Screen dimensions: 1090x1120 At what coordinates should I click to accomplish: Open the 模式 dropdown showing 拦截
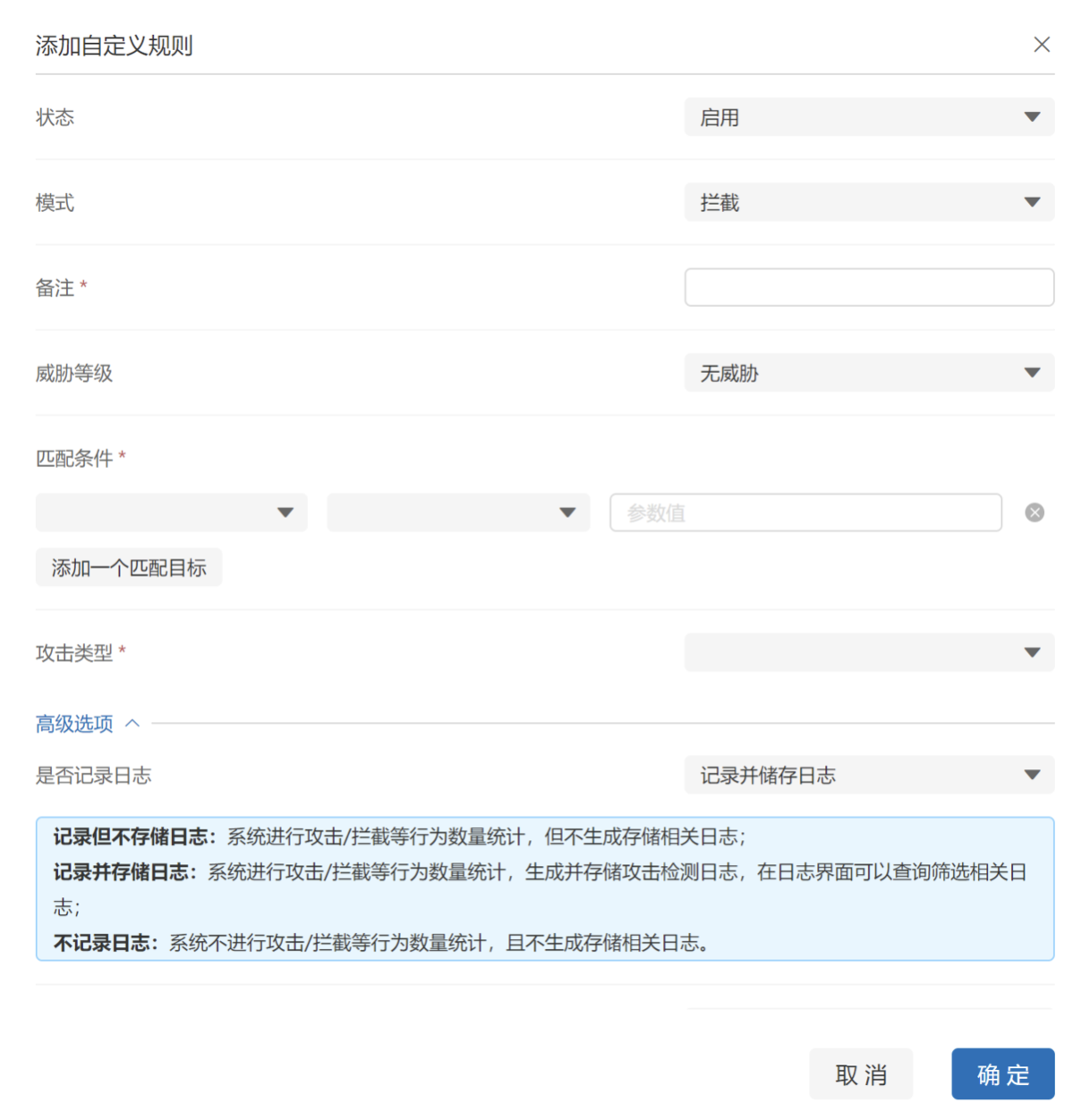[x=868, y=203]
